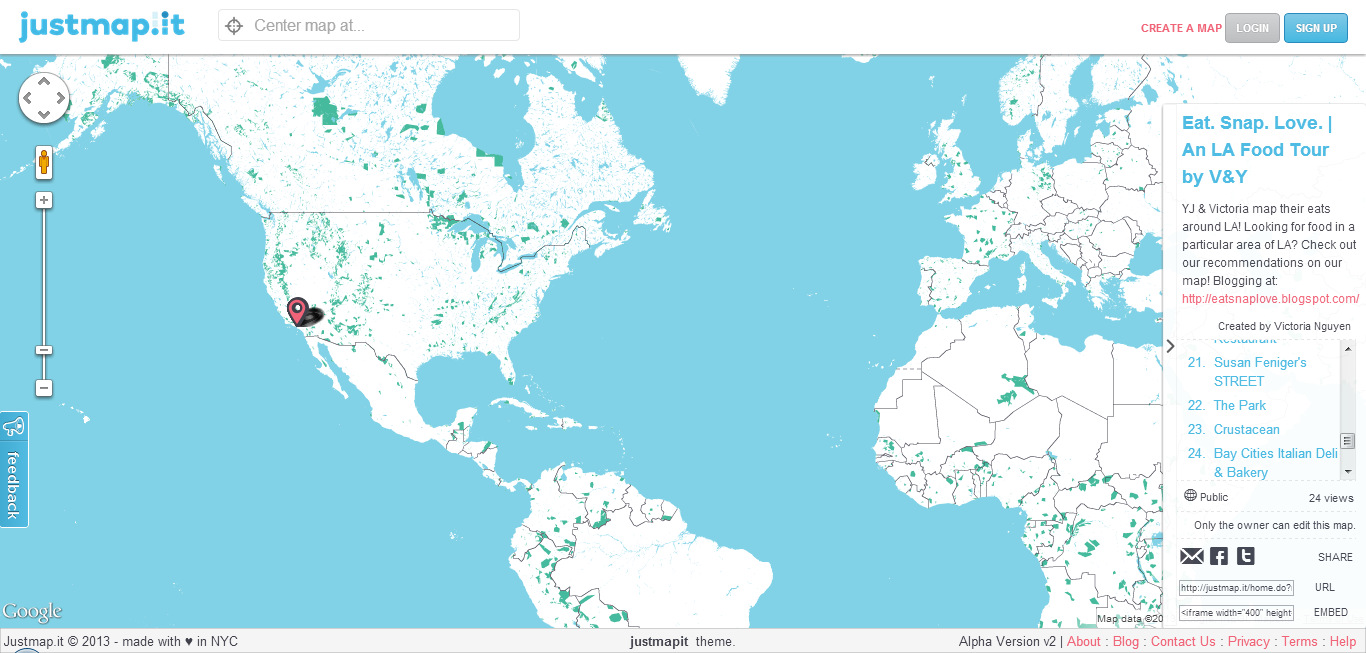Pan the map right with arrow control
The width and height of the screenshot is (1366, 653).
pos(60,98)
